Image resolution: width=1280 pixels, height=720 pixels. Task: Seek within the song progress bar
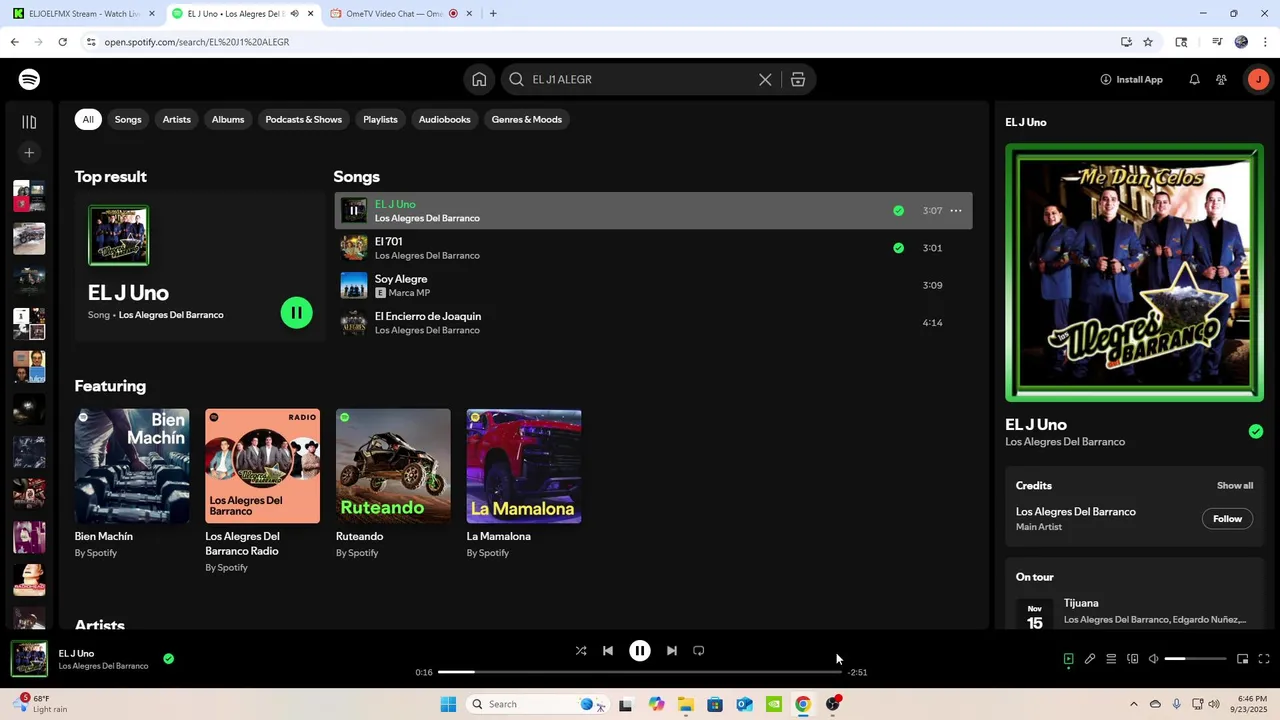(x=640, y=672)
